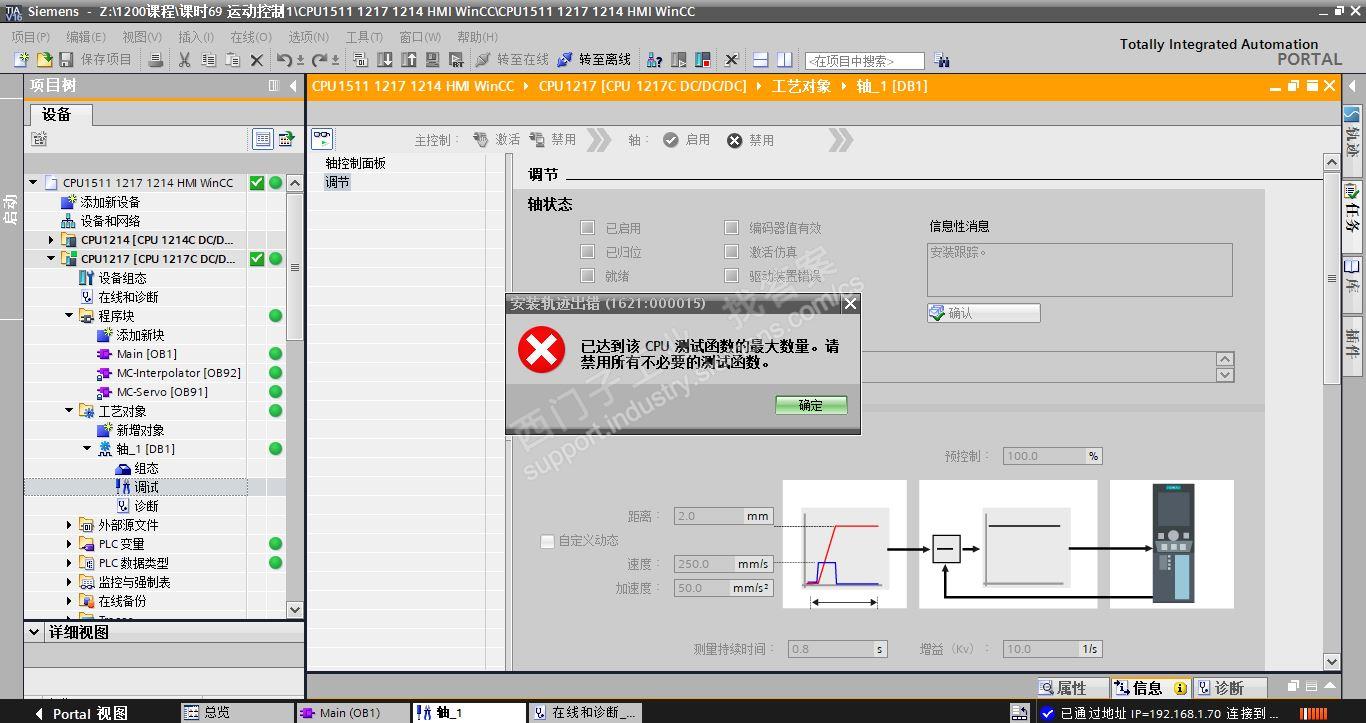Screen dimensions: 1366x723
Task: Collapse the 轴_1 [DB1] node
Action: [87, 449]
